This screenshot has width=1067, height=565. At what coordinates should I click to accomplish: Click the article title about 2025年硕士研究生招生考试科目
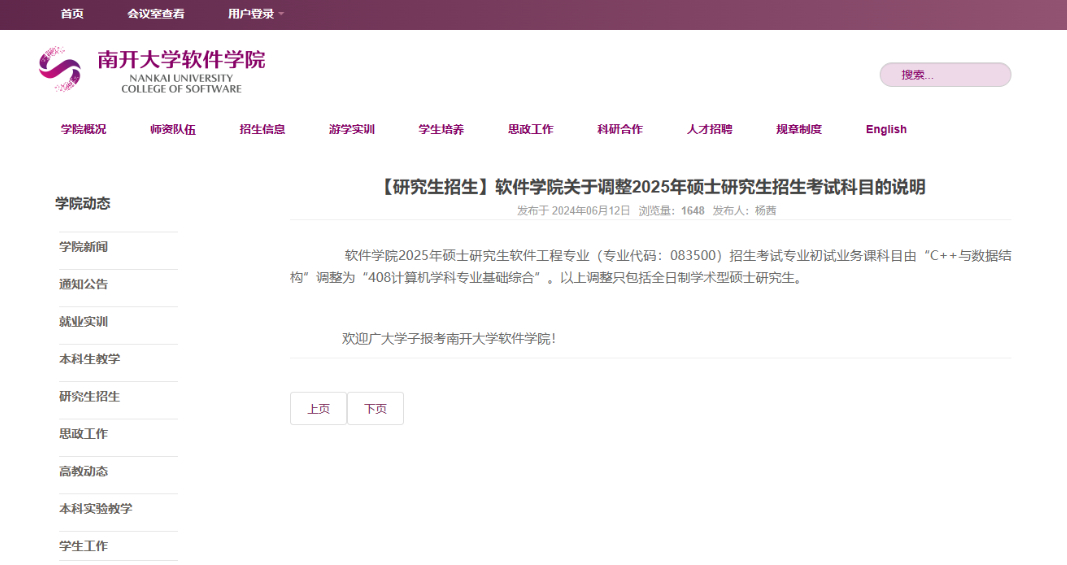651,187
